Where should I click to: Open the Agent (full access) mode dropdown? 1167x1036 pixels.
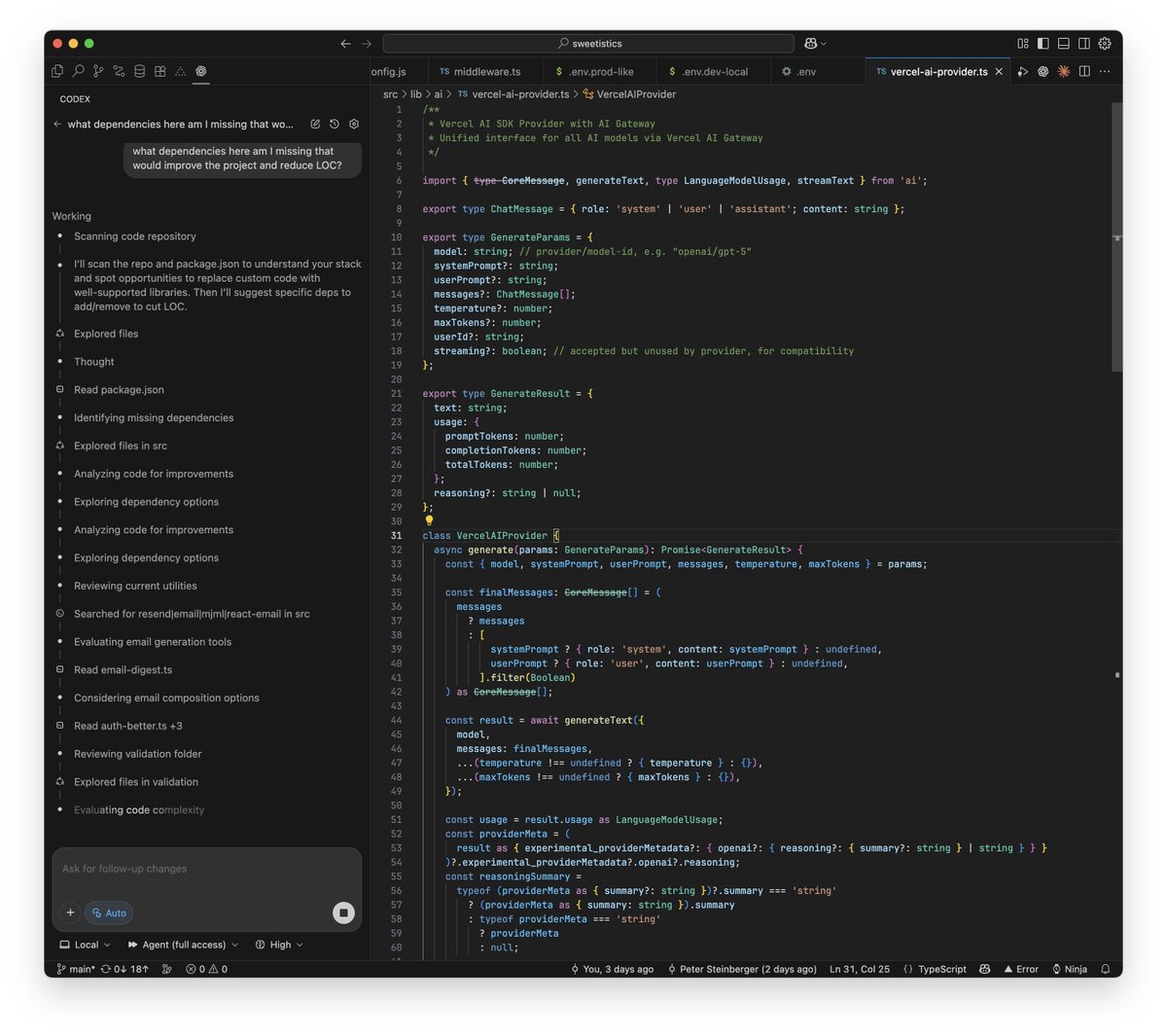(x=184, y=945)
